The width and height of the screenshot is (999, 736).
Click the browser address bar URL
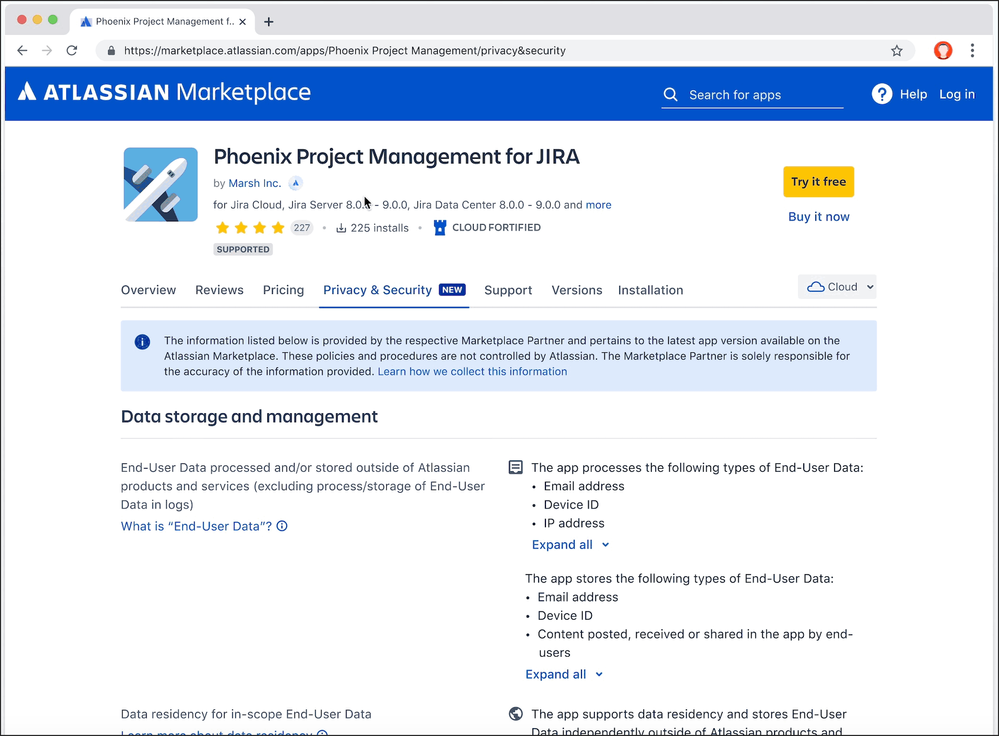[x=345, y=50]
